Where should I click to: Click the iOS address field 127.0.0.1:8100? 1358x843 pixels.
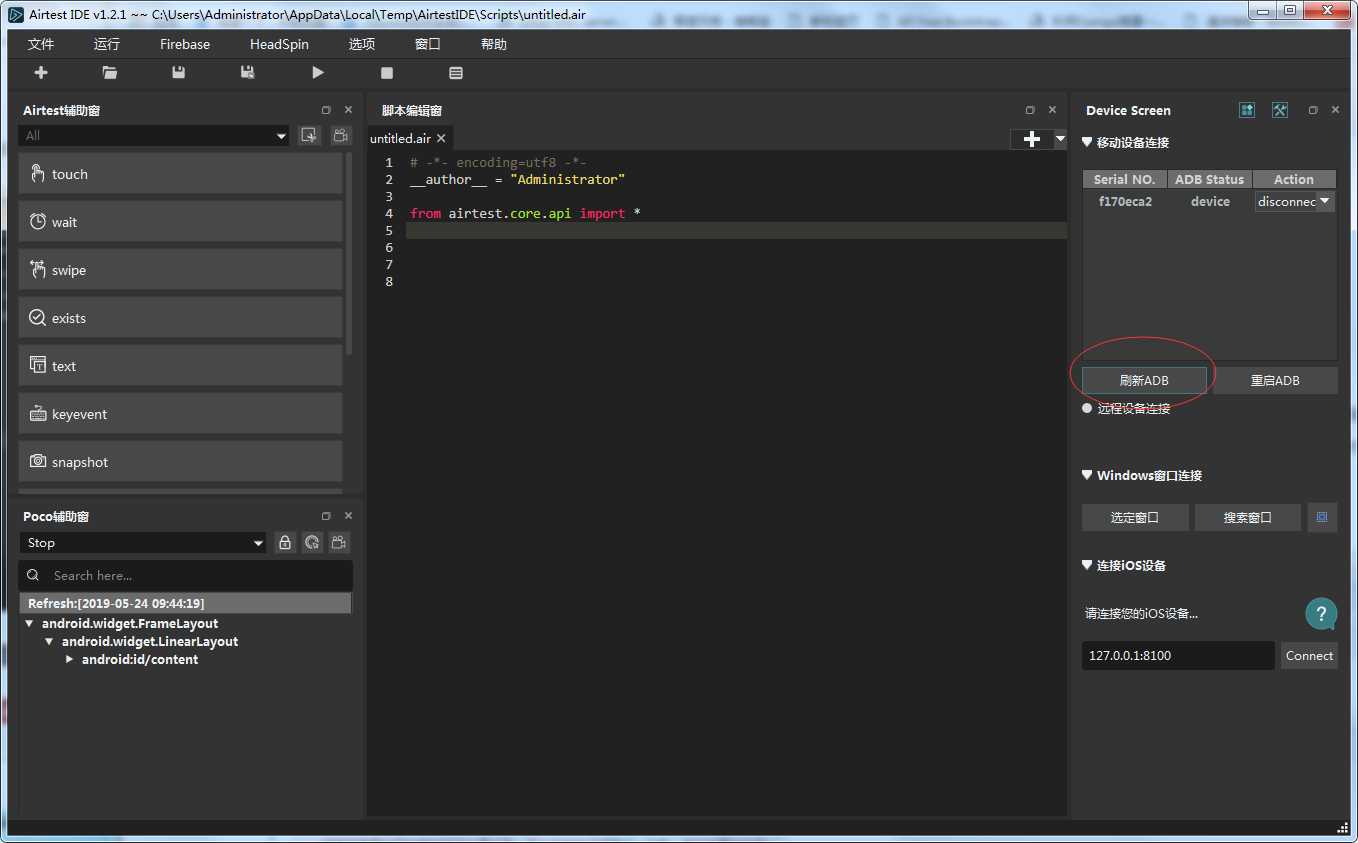(x=1178, y=656)
